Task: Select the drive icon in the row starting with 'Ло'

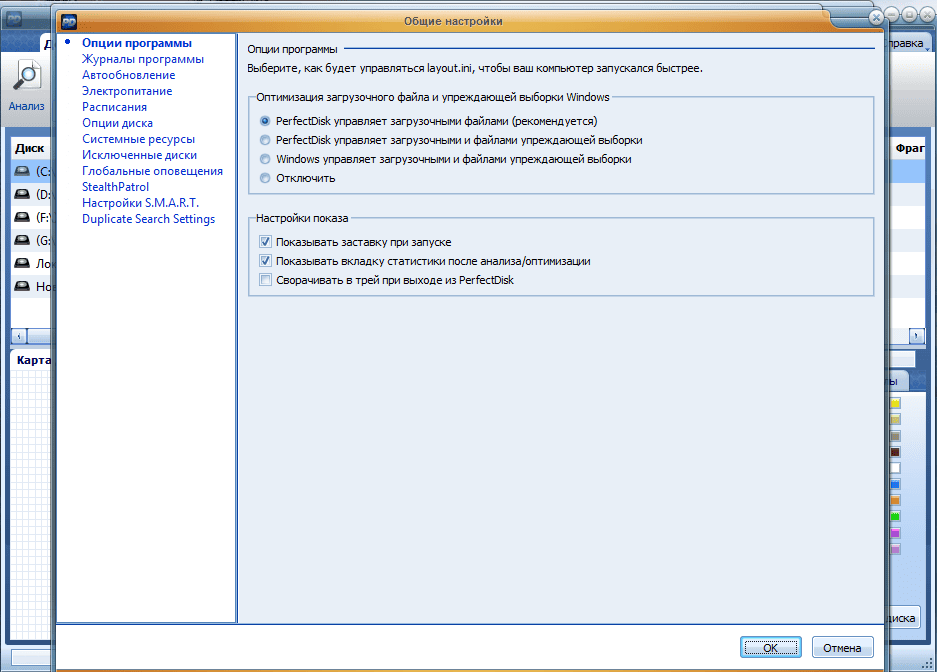Action: (22, 263)
